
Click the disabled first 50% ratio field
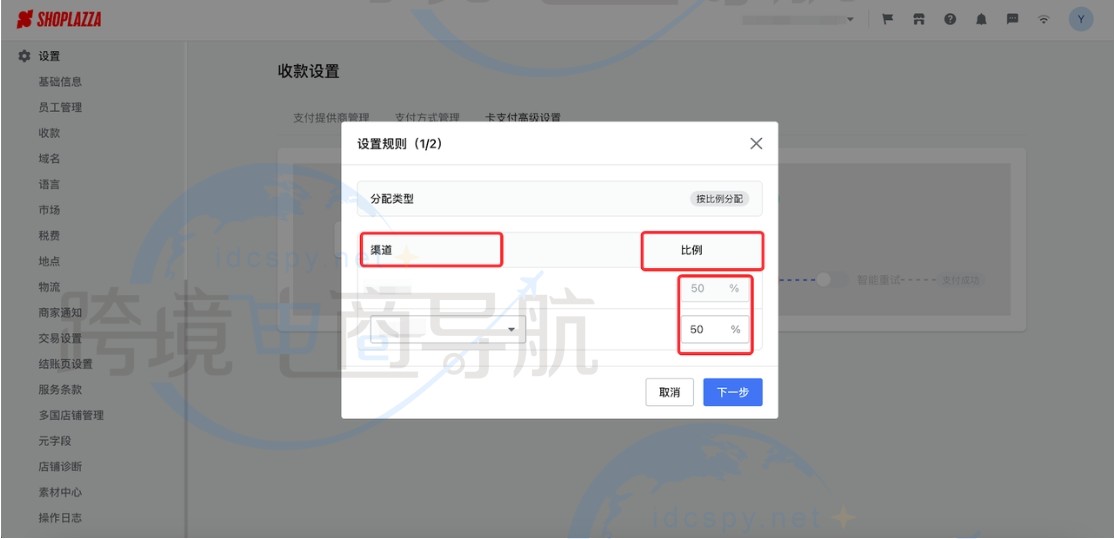point(715,289)
